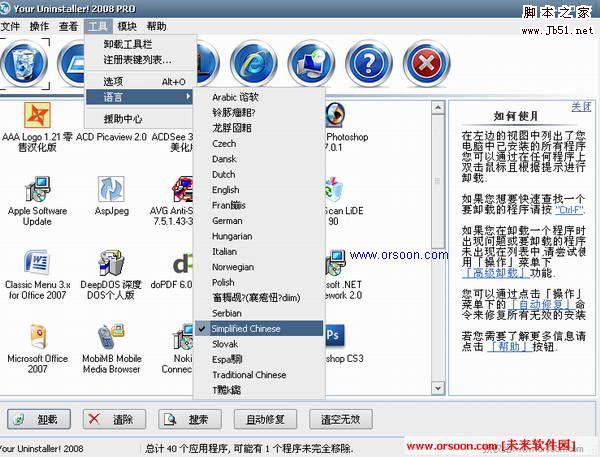Click the program list scrollbar thumb
The image size is (600, 457).
click(x=438, y=181)
